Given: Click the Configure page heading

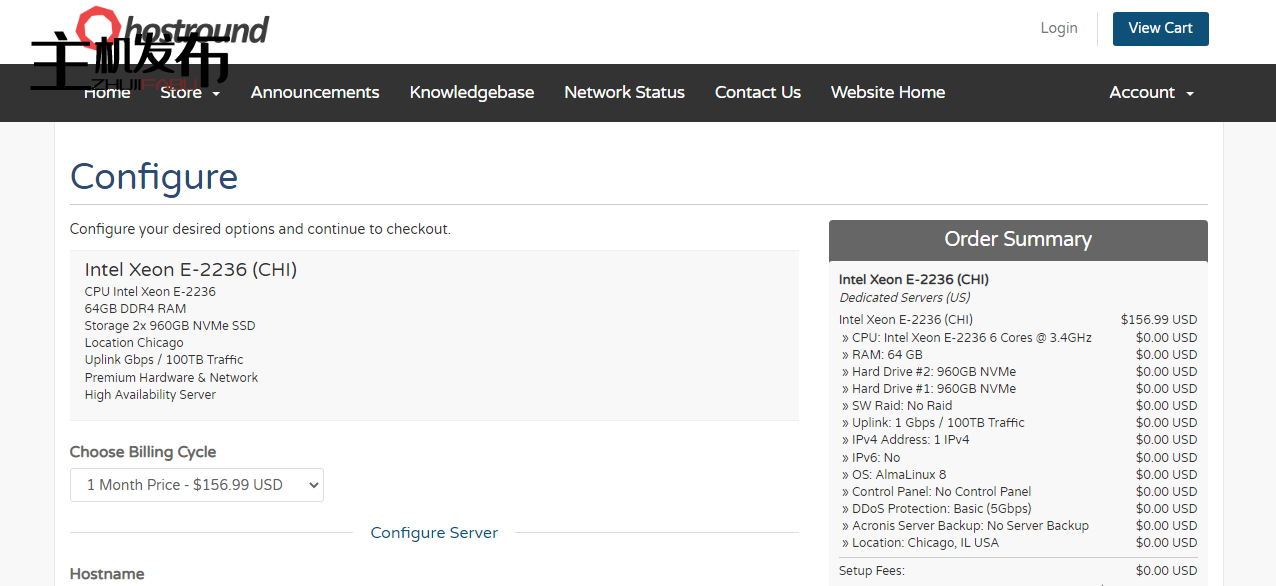Looking at the screenshot, I should coord(154,177).
